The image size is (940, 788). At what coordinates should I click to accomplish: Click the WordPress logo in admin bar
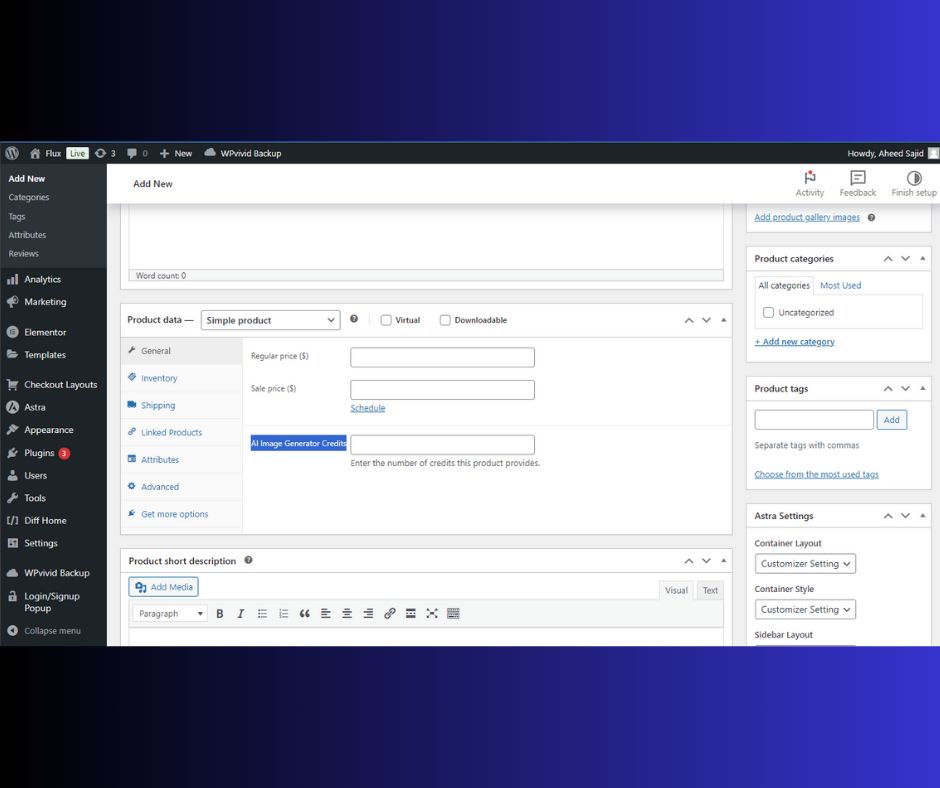[x=12, y=153]
